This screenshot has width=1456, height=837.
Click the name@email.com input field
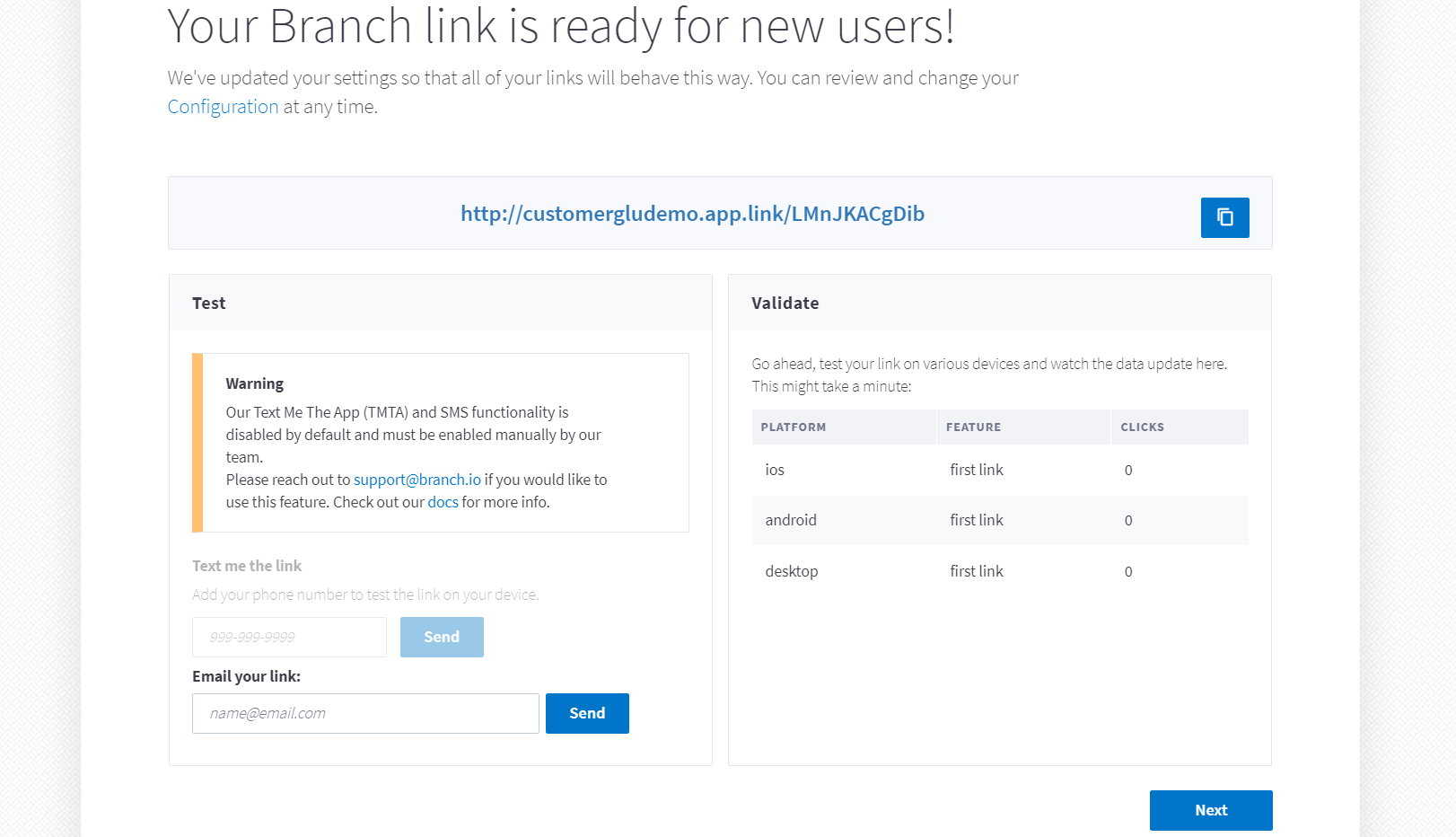(x=365, y=713)
